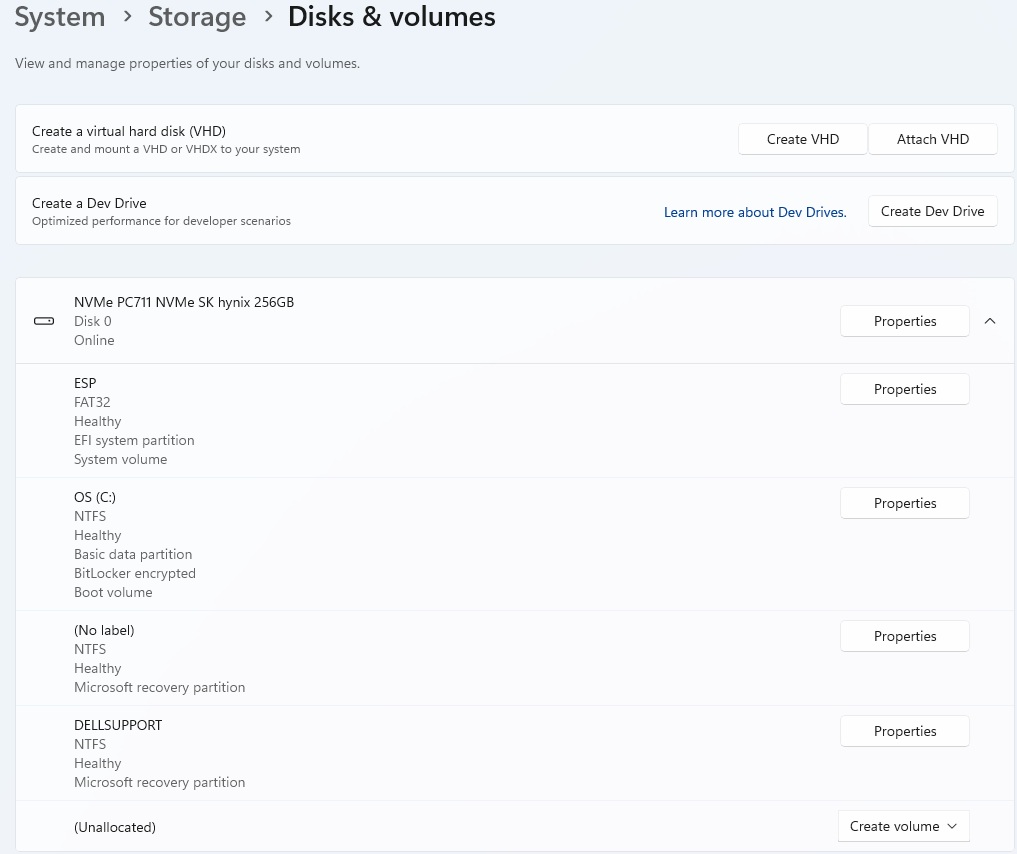The height and width of the screenshot is (854, 1017).
Task: Select the (Unallocated) space row
Action: (115, 827)
